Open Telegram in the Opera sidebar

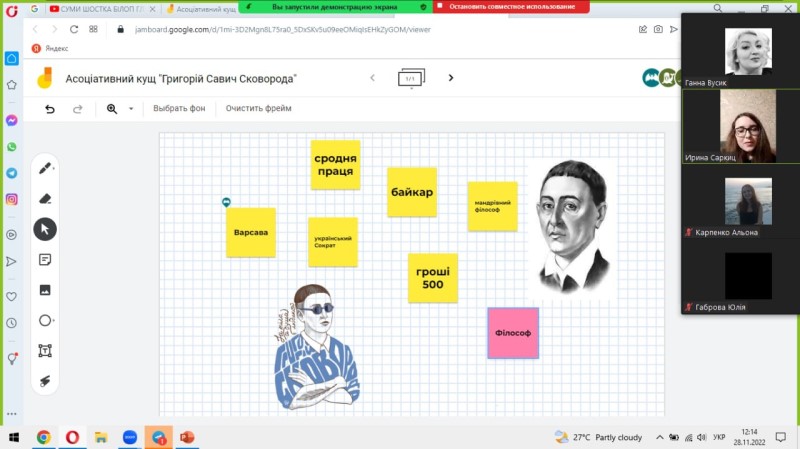[x=12, y=173]
